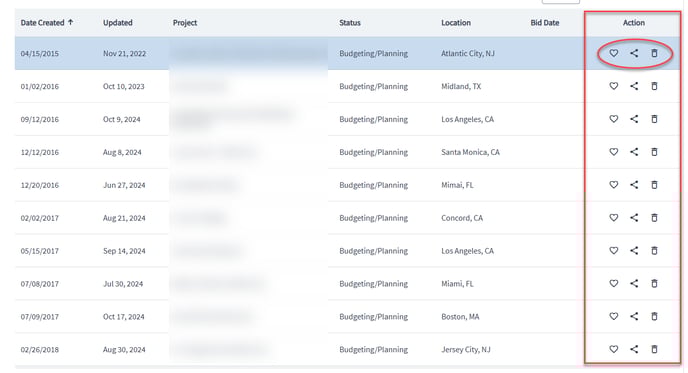Share the Boston, MA project
This screenshot has width=688, height=373.
634,316
